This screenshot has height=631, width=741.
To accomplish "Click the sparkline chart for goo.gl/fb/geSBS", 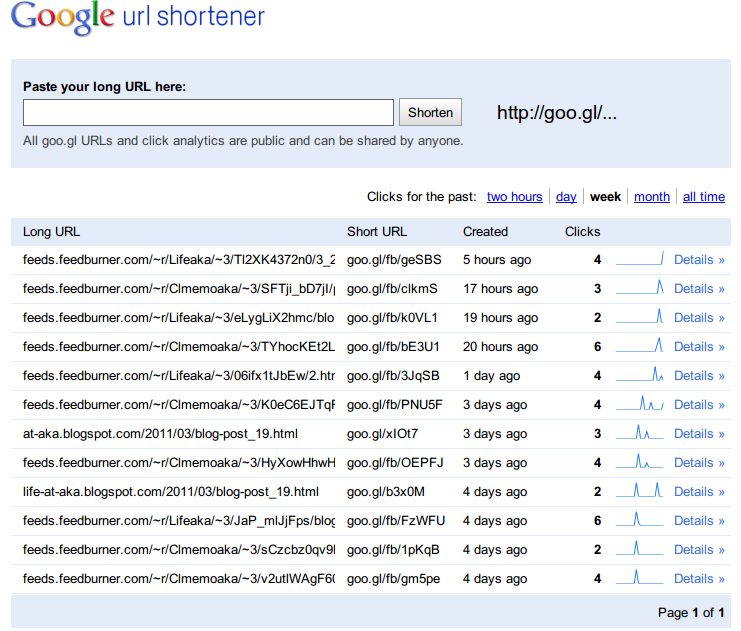I will pyautogui.click(x=639, y=258).
